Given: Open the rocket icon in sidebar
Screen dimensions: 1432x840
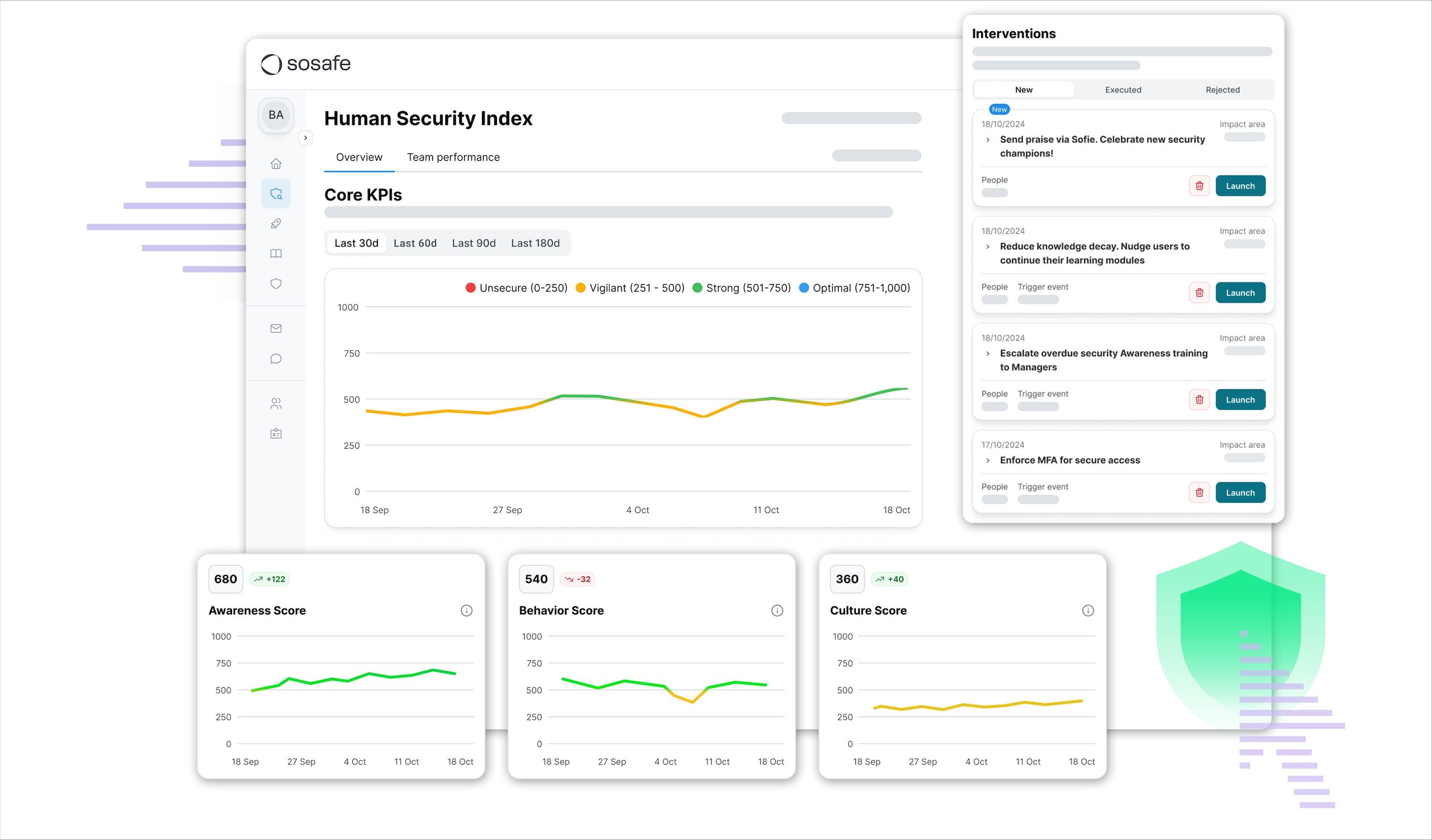Looking at the screenshot, I should click(x=275, y=224).
